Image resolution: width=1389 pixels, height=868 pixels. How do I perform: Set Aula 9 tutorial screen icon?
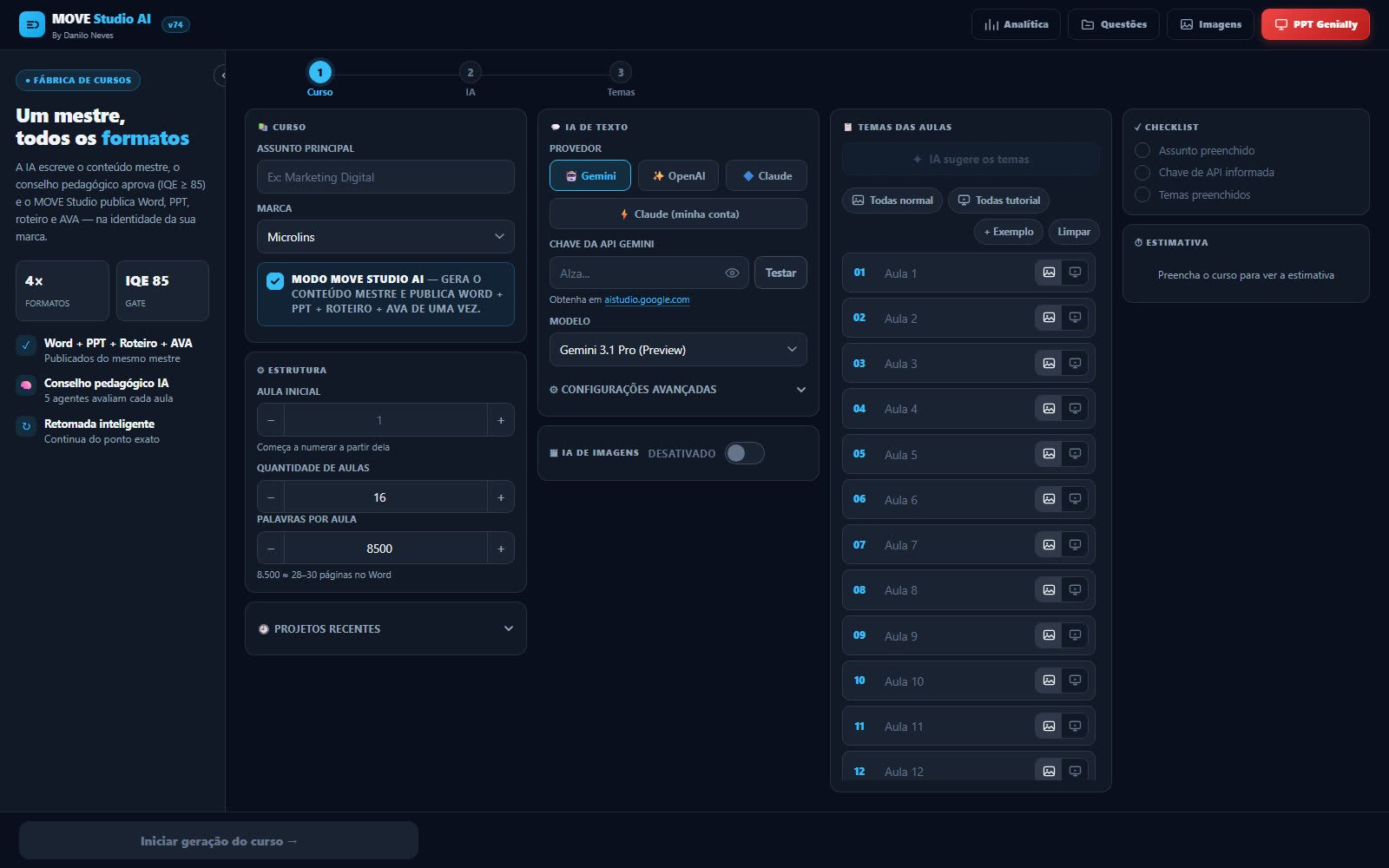(x=1075, y=635)
